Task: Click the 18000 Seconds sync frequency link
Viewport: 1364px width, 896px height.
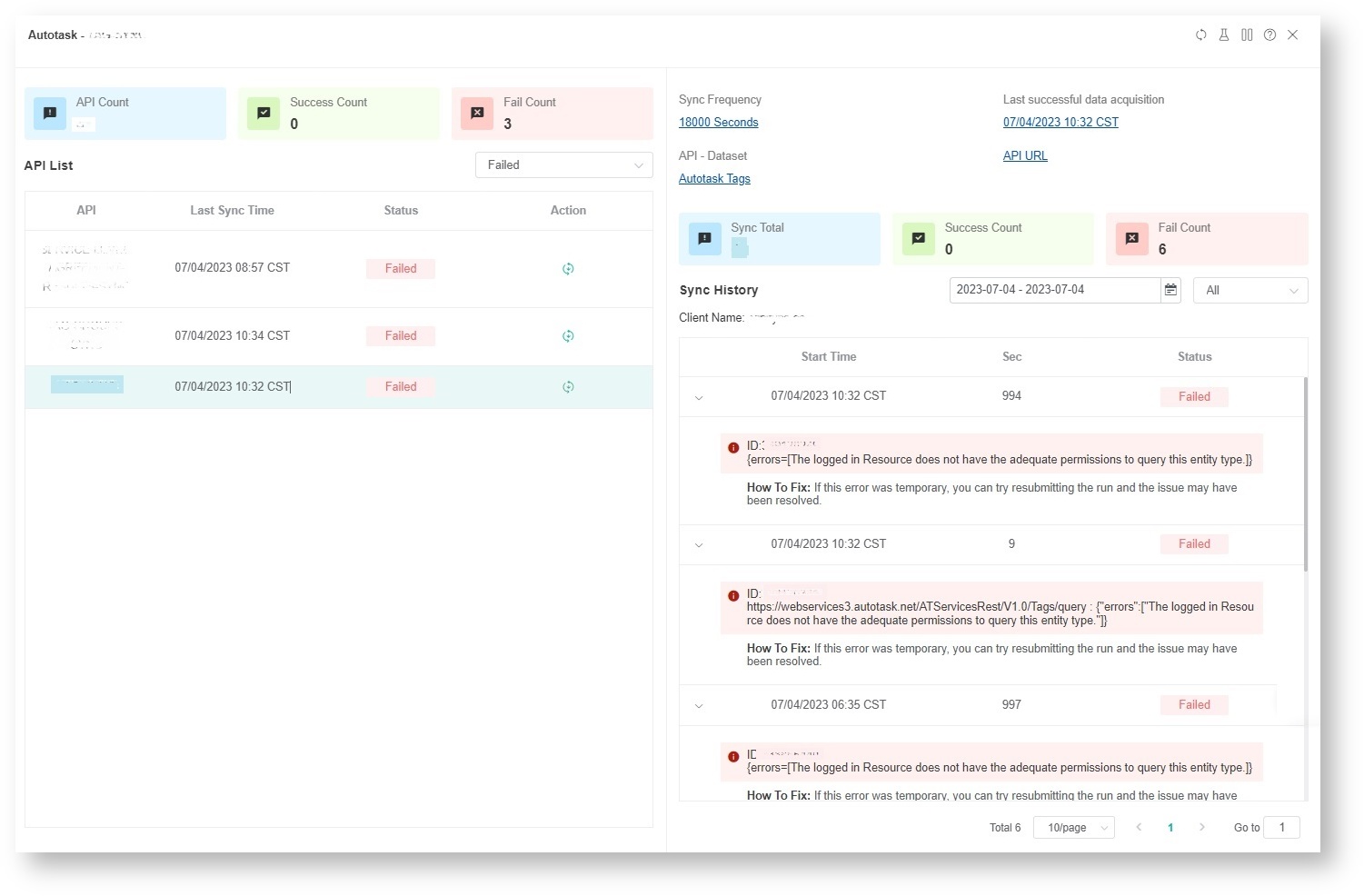Action: (x=718, y=123)
